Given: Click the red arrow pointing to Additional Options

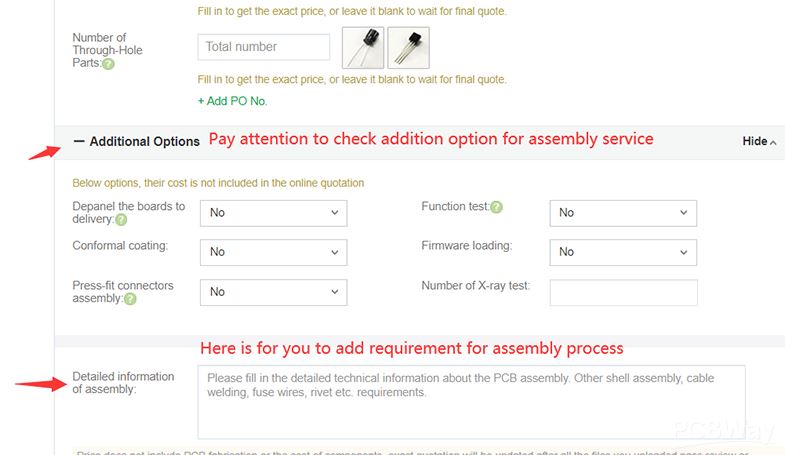Looking at the screenshot, I should [42, 152].
